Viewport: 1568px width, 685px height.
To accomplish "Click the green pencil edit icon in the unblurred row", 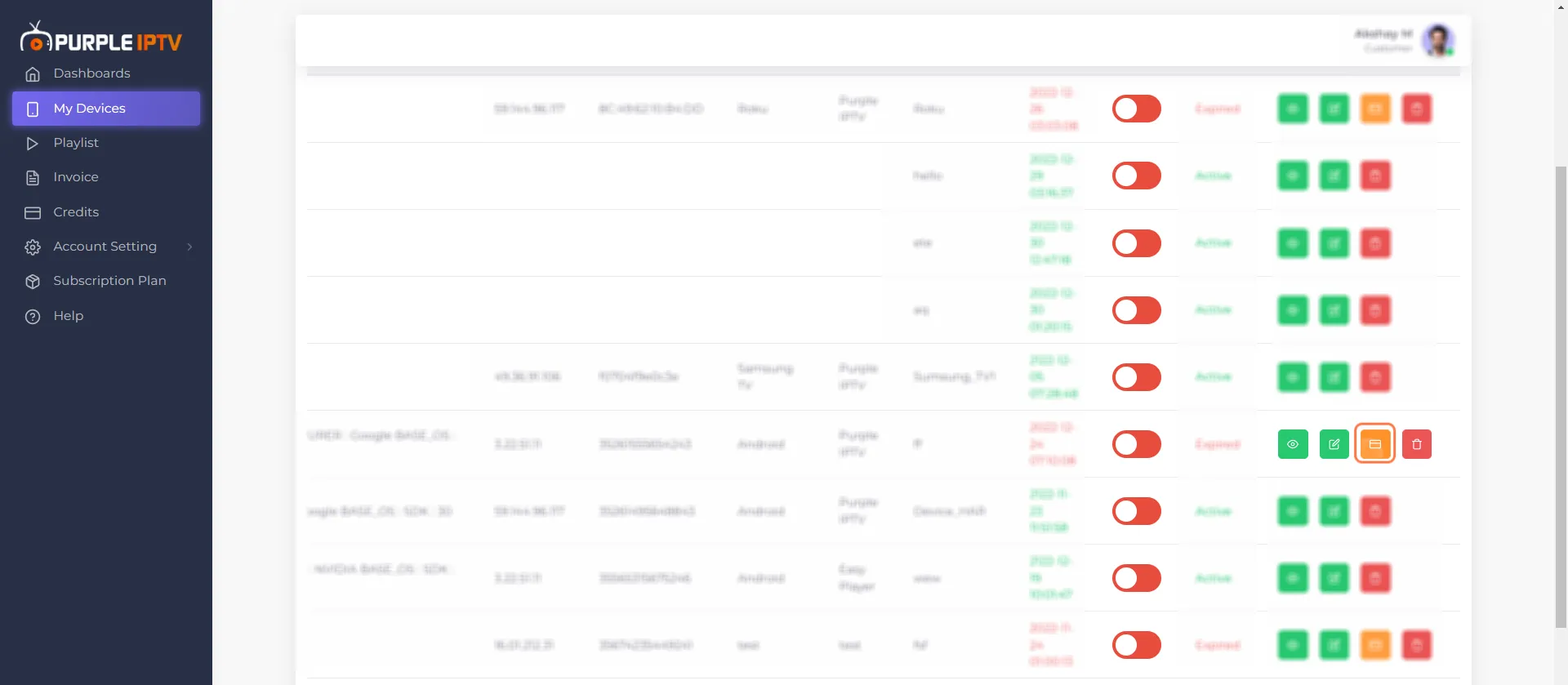I will [1334, 444].
